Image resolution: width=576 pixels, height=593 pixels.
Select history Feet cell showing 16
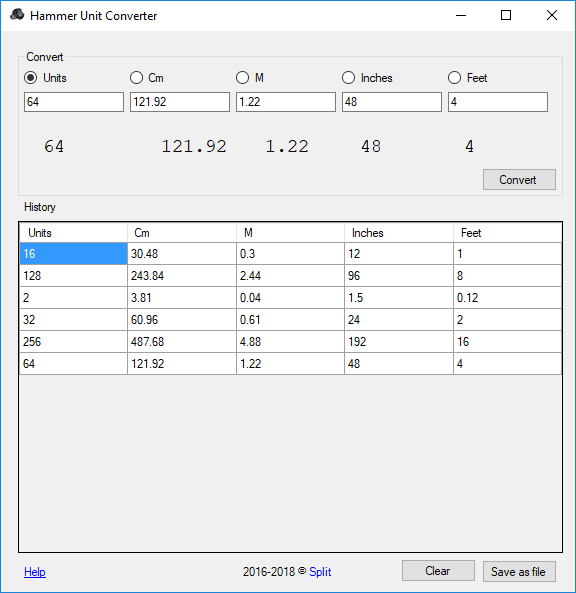(x=508, y=342)
